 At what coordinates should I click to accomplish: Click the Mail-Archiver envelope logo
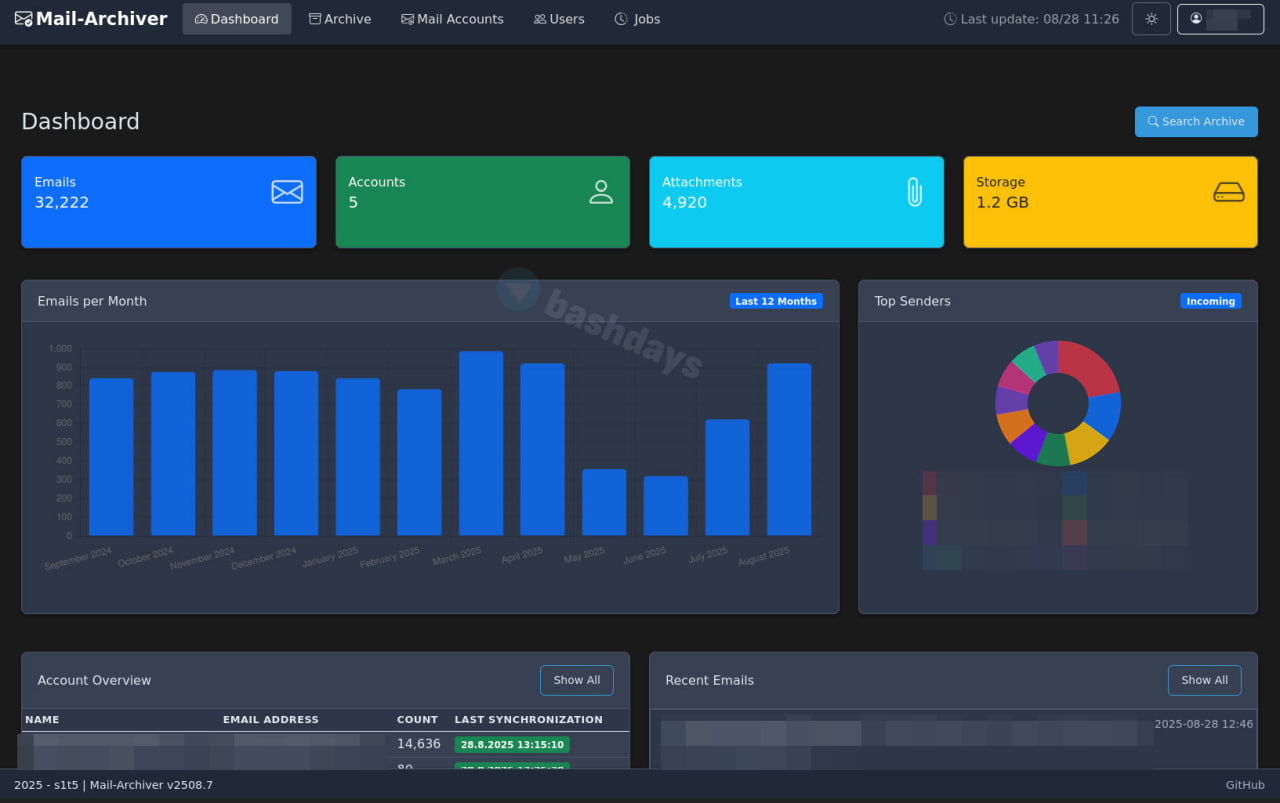click(23, 19)
